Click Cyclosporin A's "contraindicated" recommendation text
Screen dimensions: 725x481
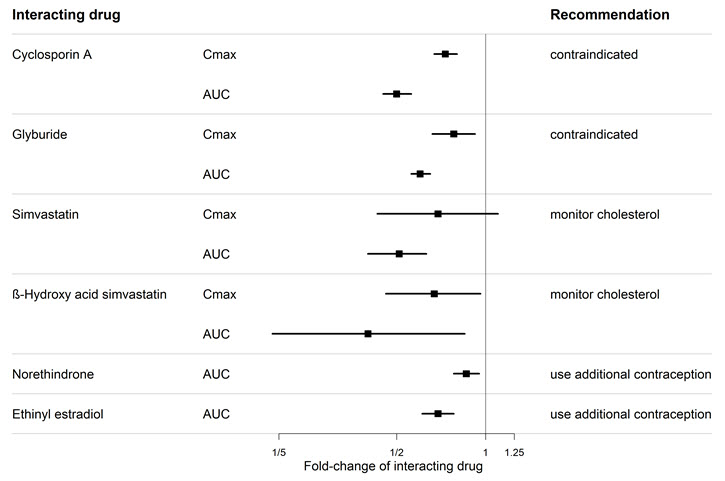point(593,54)
